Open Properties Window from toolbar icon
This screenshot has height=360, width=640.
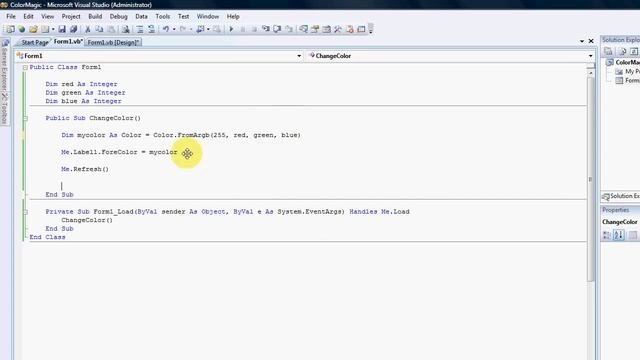[x=315, y=29]
